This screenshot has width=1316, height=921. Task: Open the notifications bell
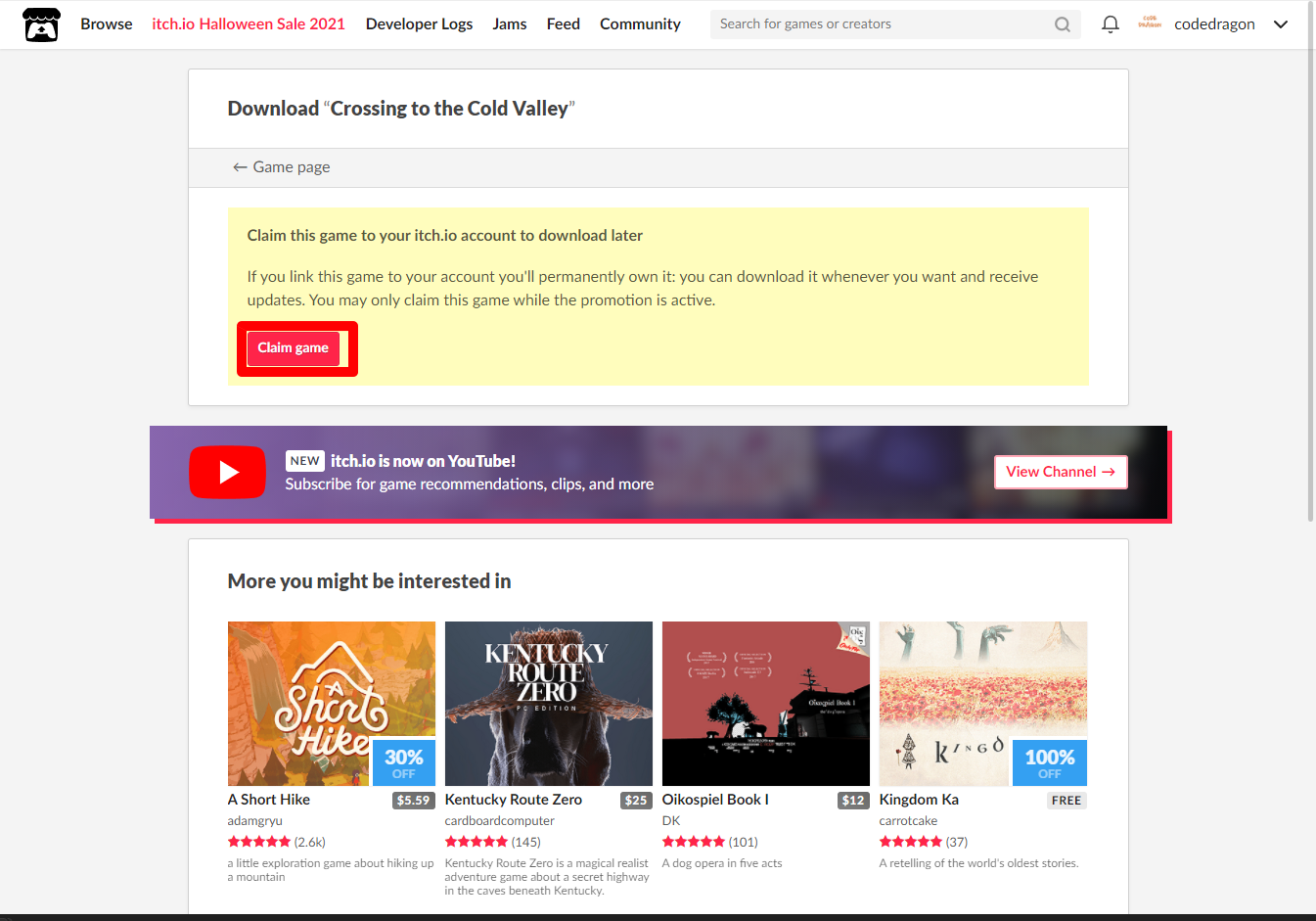1111,24
